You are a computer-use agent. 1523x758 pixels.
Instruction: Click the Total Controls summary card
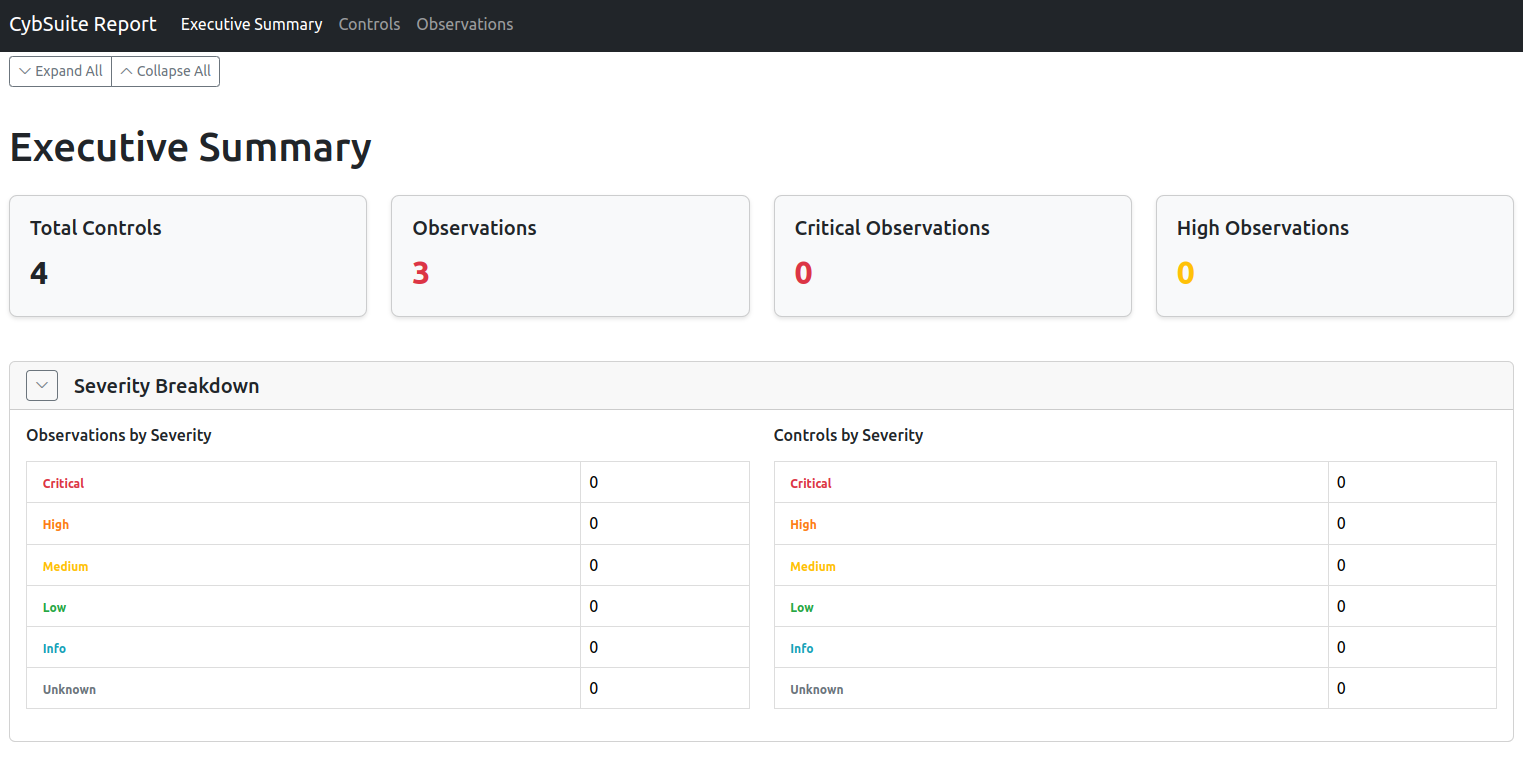coord(188,256)
